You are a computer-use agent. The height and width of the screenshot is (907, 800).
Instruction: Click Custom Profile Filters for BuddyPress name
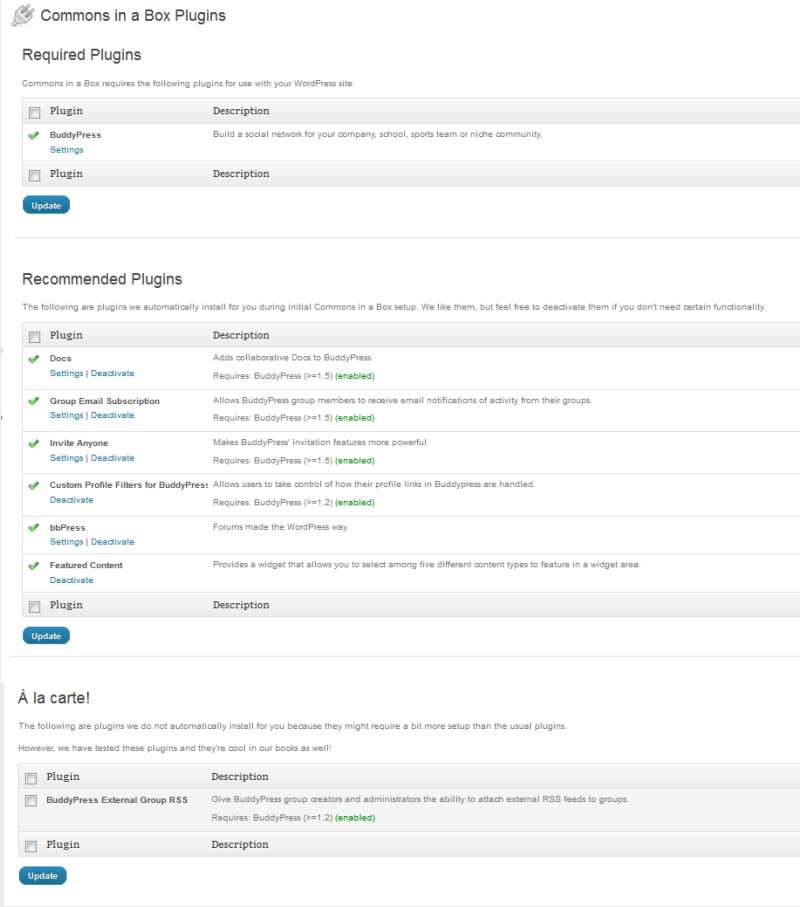pos(128,485)
